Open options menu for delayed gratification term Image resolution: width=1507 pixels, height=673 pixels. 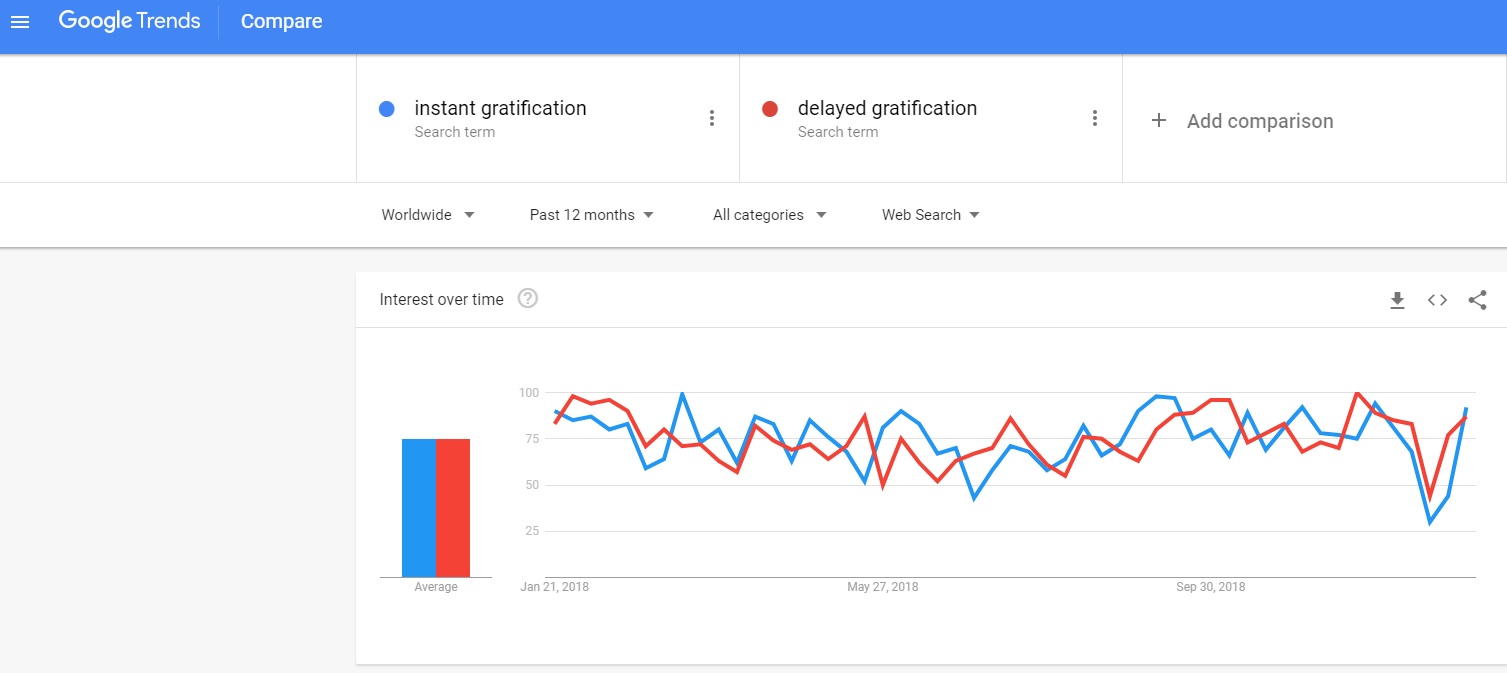pos(1095,118)
